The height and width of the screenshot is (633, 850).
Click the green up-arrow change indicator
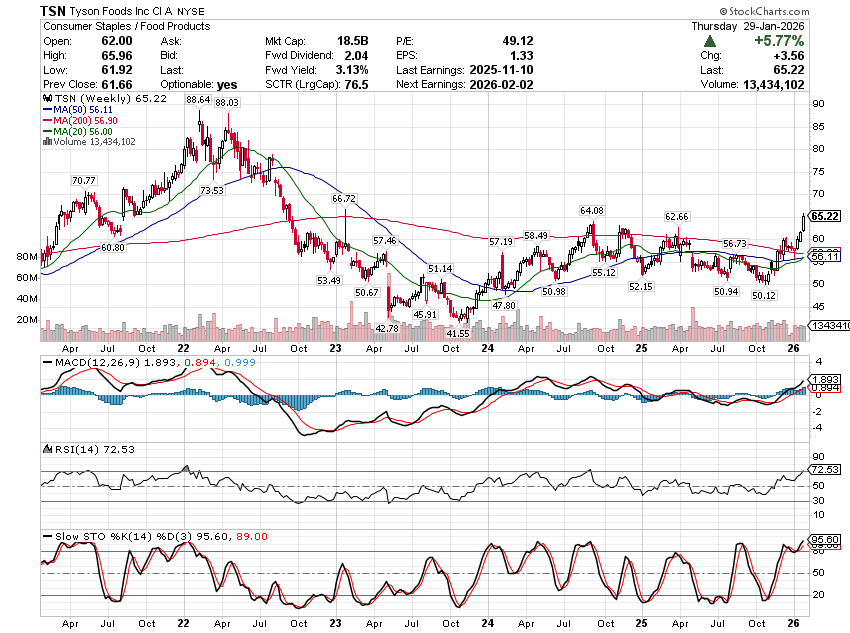point(710,41)
